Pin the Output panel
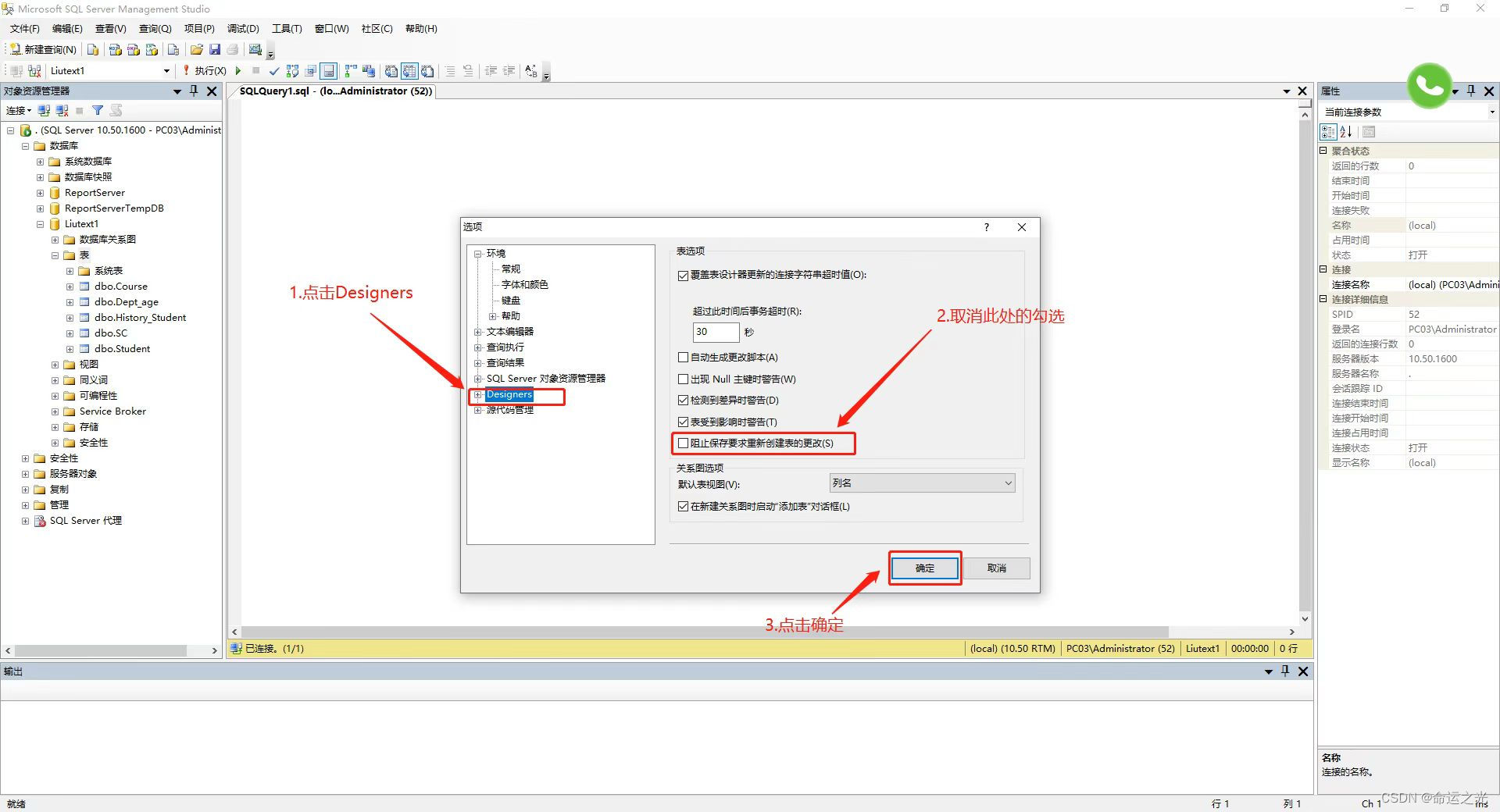The image size is (1500, 812). [1285, 671]
